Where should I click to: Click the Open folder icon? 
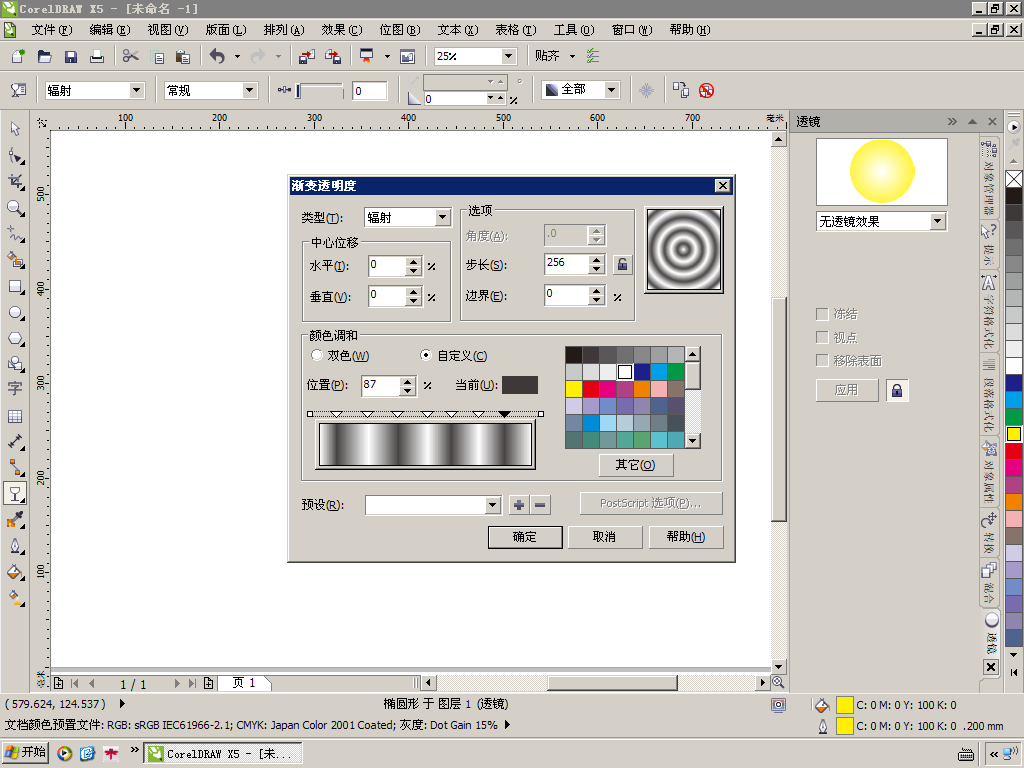44,56
